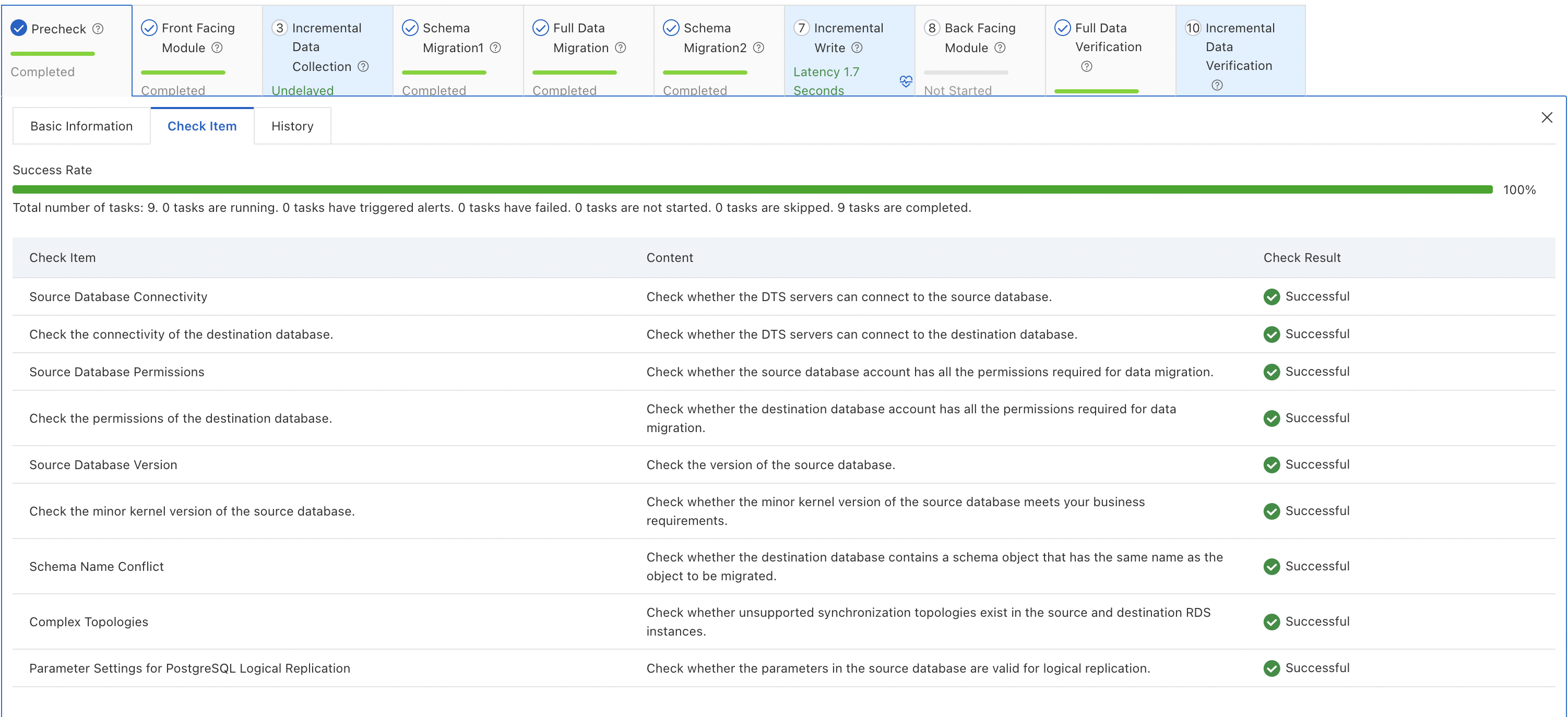Viewport: 1568px width, 717px height.
Task: Close the check item detail panel
Action: [1547, 117]
